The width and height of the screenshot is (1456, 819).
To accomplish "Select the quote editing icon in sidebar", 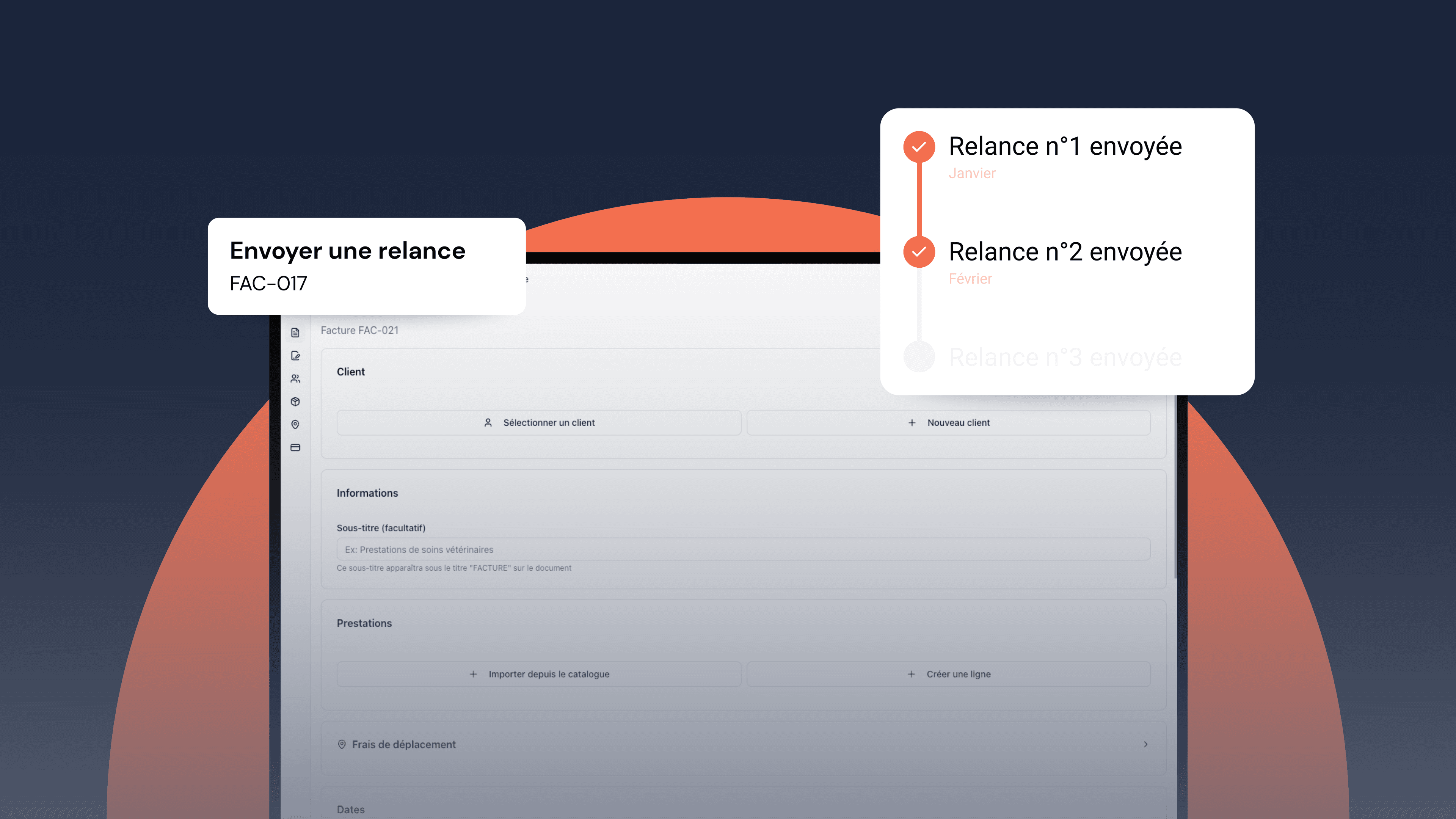I will click(x=295, y=356).
